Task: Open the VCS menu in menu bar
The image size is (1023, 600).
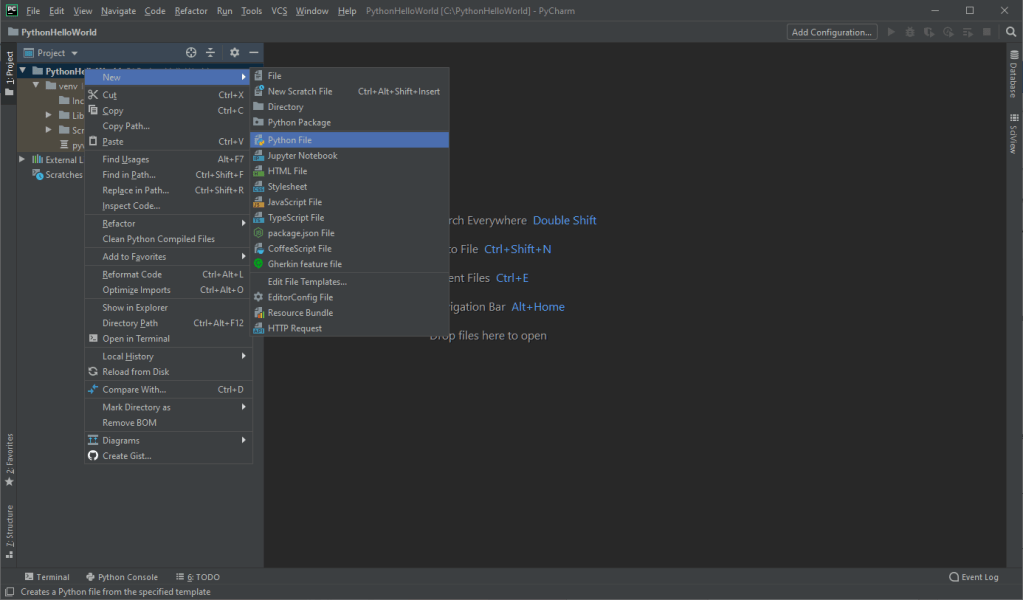Action: (x=279, y=11)
